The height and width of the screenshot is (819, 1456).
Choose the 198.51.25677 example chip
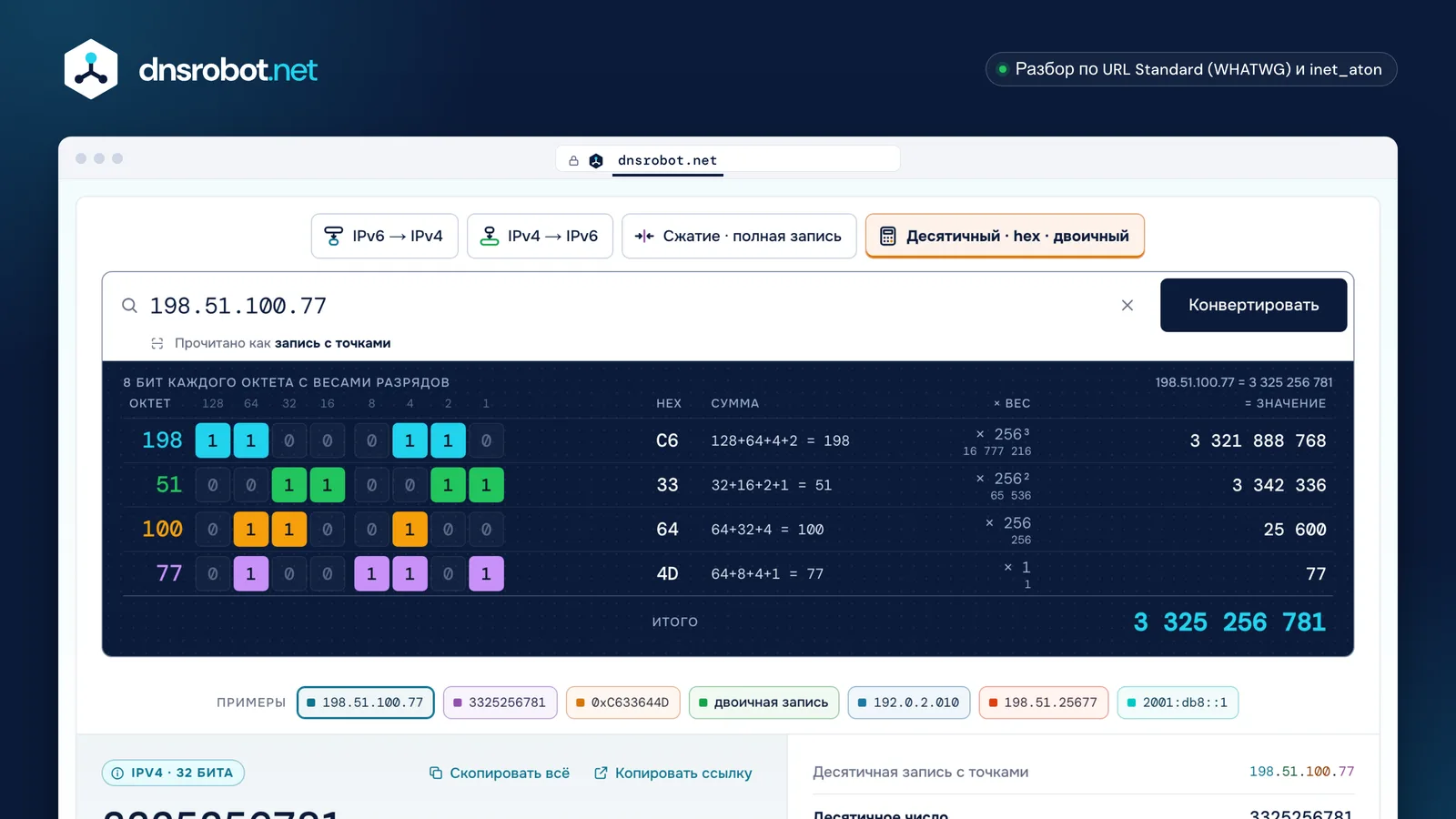pos(1044,703)
